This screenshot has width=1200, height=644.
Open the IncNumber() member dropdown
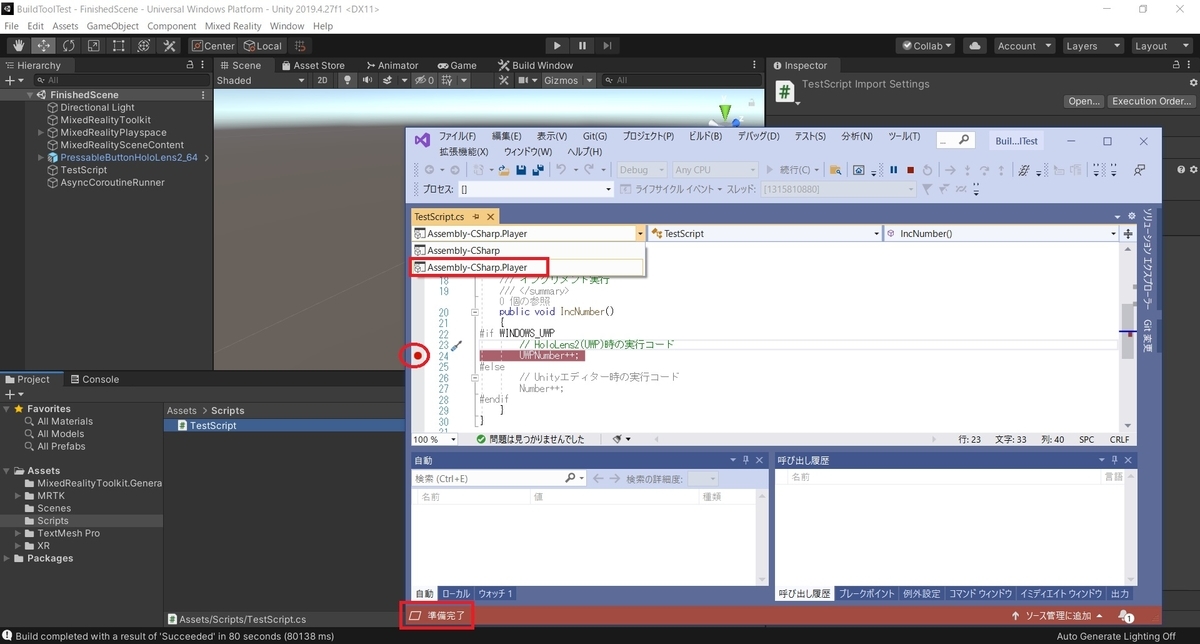pyautogui.click(x=1001, y=233)
